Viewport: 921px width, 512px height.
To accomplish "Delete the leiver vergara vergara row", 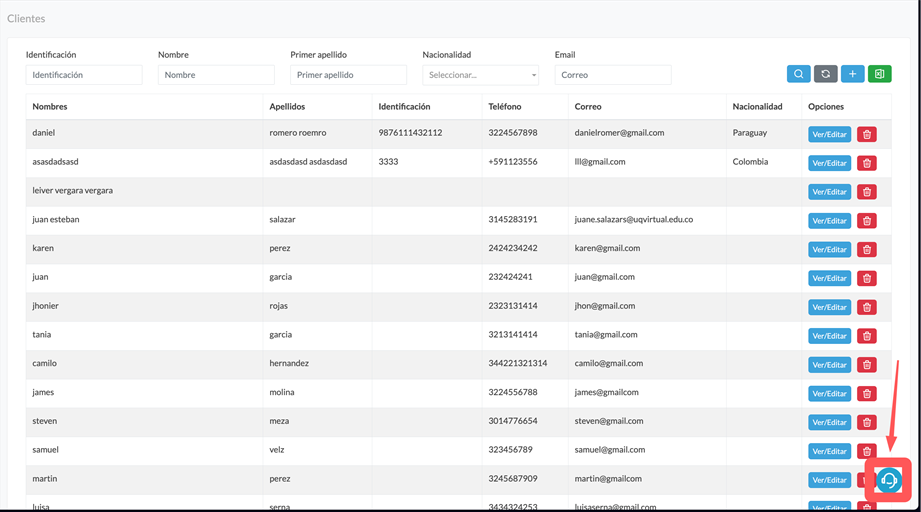I will (866, 192).
